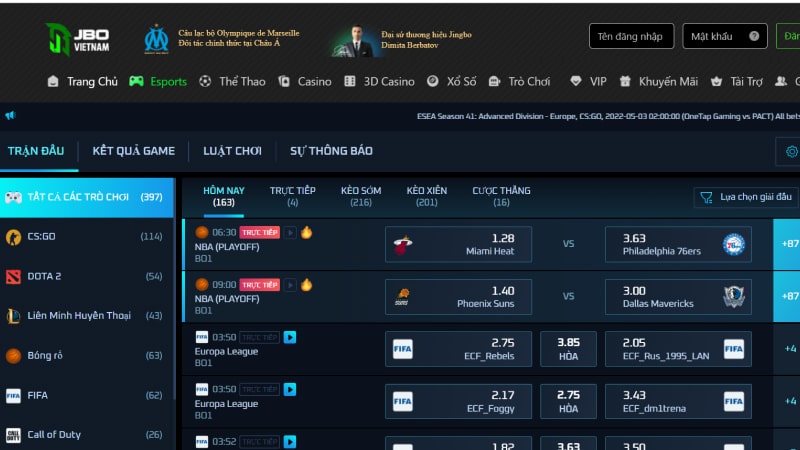Select TẤT CẢ CÁC TRÒ CHƠI category
Image resolution: width=800 pixels, height=450 pixels.
tap(87, 197)
